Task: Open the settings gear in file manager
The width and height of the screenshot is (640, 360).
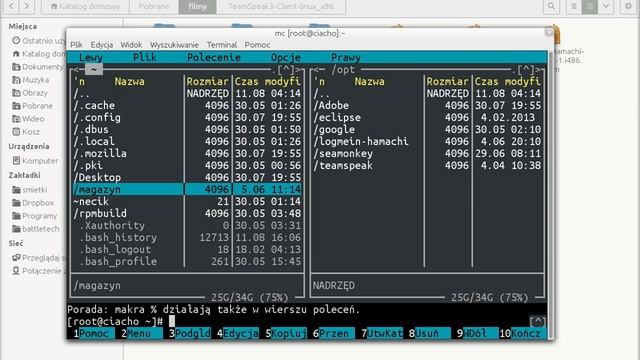Action: tap(629, 6)
